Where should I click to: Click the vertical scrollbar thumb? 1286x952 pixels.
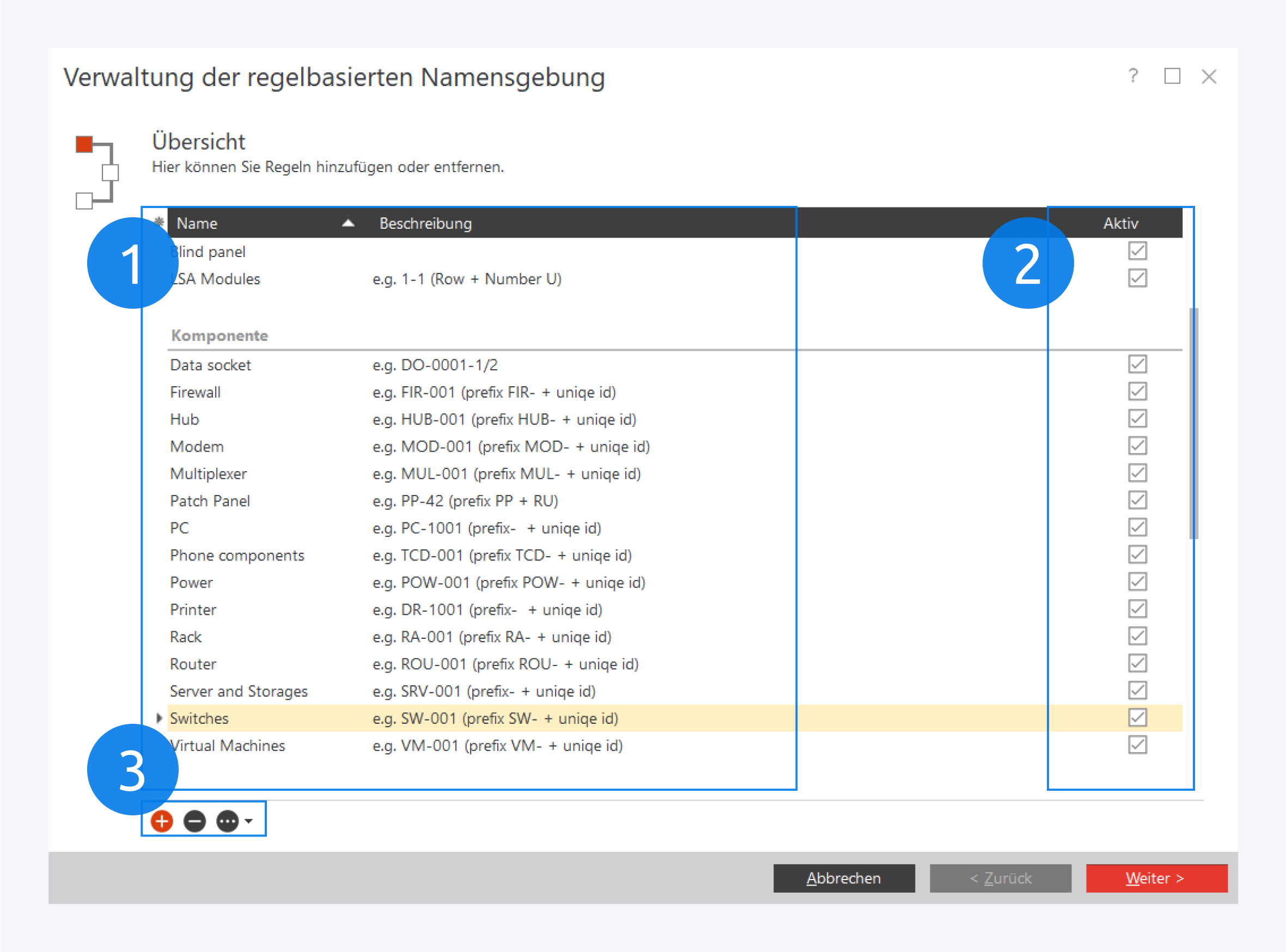(1193, 424)
